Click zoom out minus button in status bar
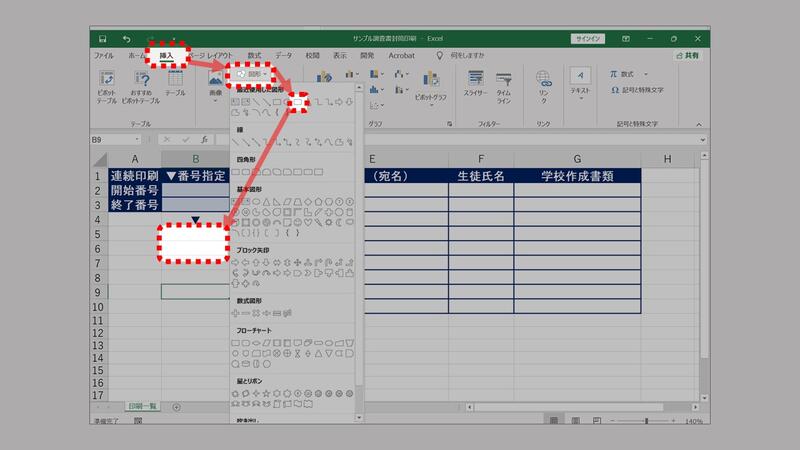800x450 pixels. [612, 421]
